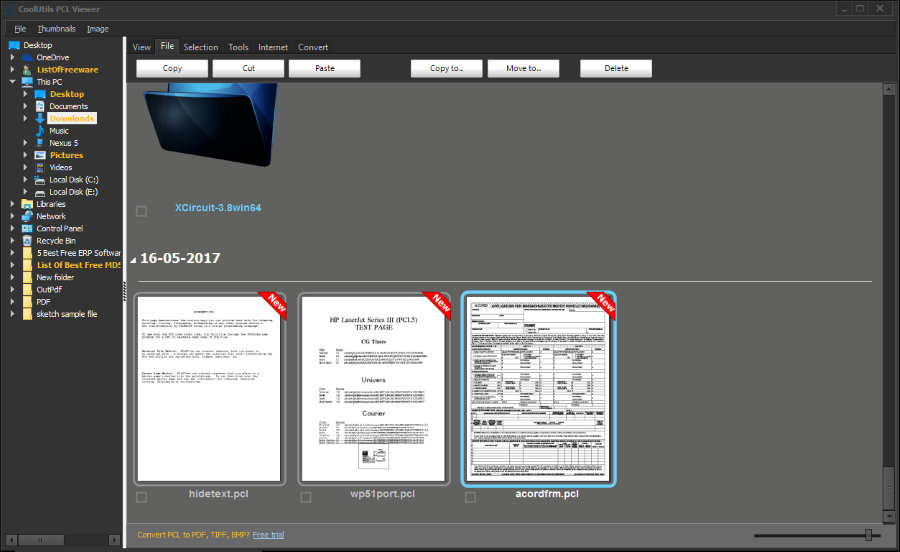This screenshot has height=552, width=900.
Task: Tick the checkbox beside hidetext.pcl
Action: coord(141,497)
